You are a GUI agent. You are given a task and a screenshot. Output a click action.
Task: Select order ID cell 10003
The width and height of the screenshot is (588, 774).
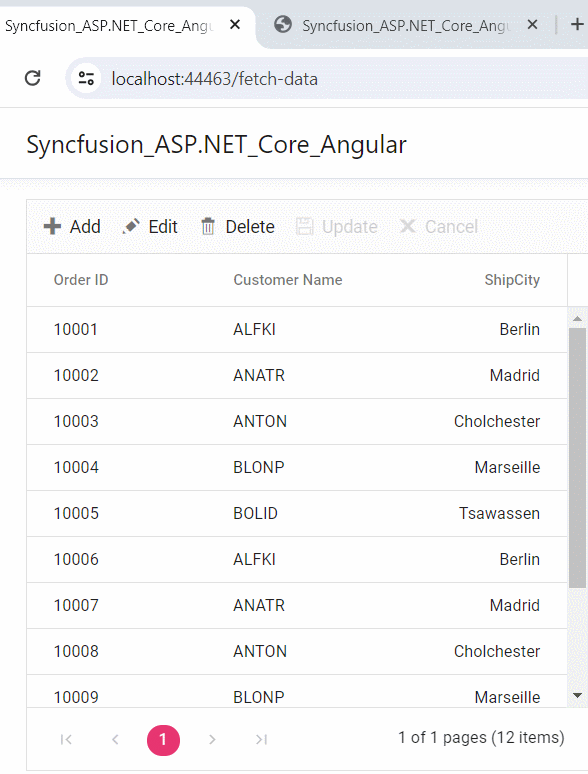pos(76,421)
